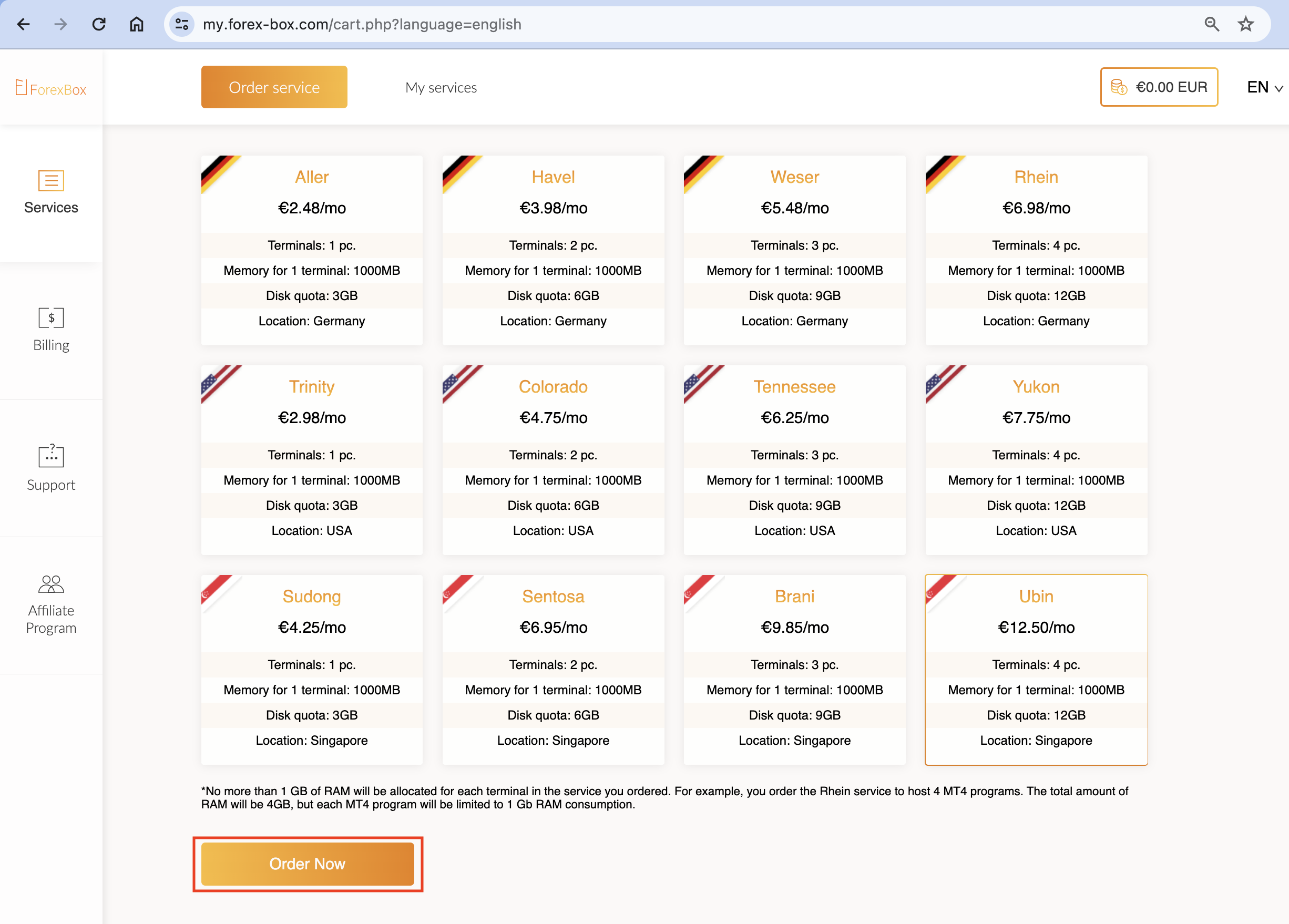Expand the EN language dropdown
This screenshot has height=924, width=1289.
pos(1264,88)
